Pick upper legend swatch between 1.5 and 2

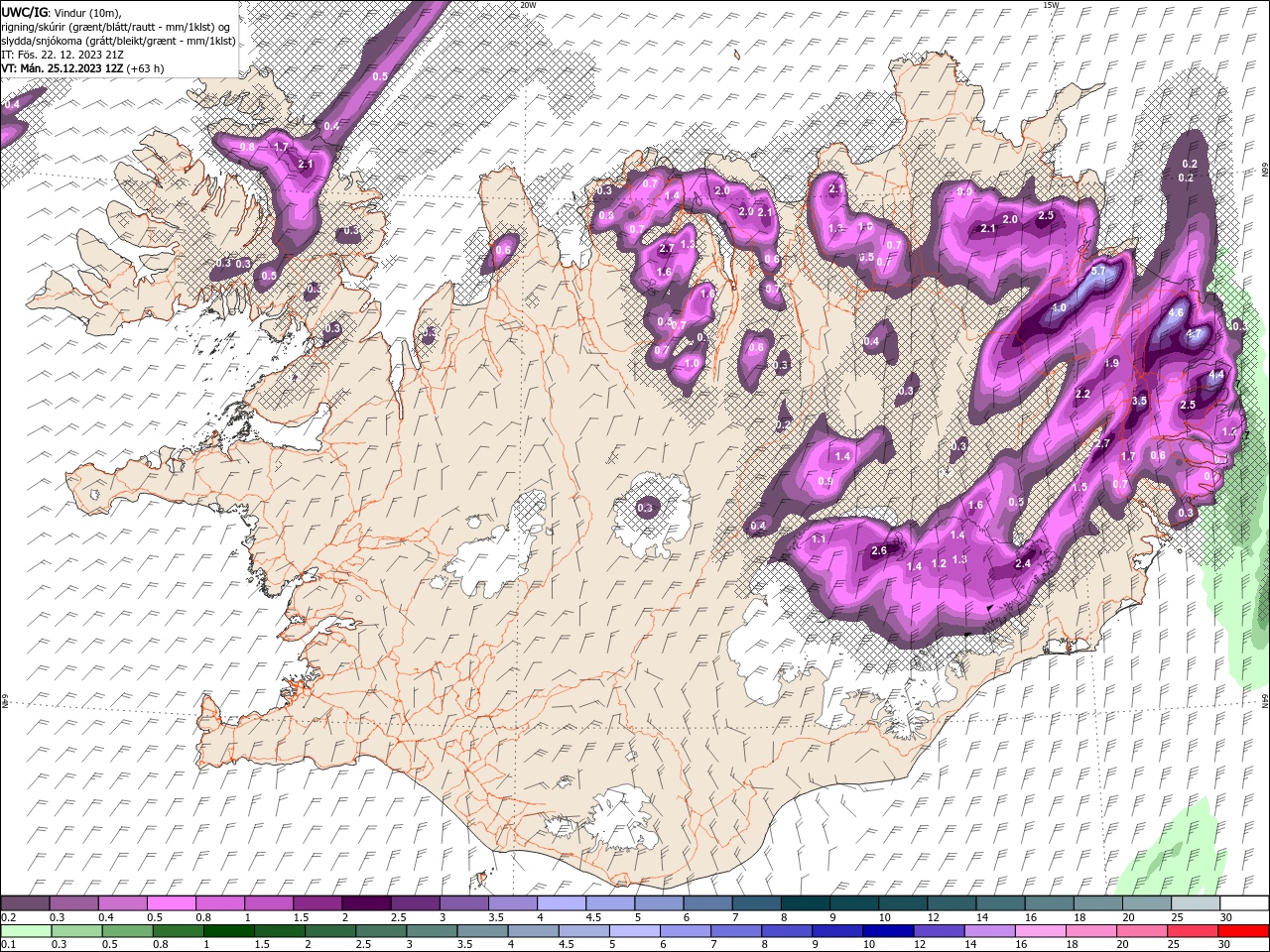317,903
